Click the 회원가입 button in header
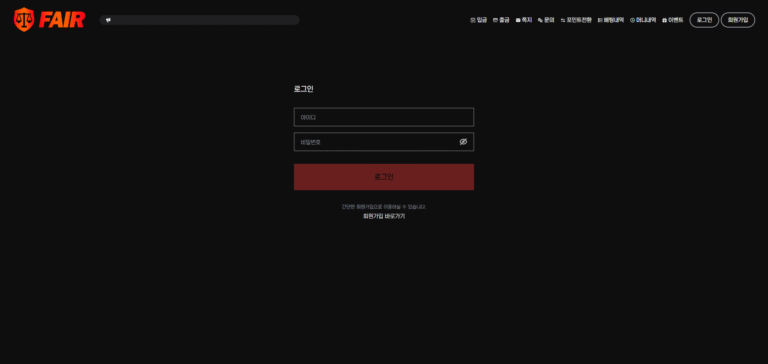This screenshot has width=768, height=364. click(738, 20)
